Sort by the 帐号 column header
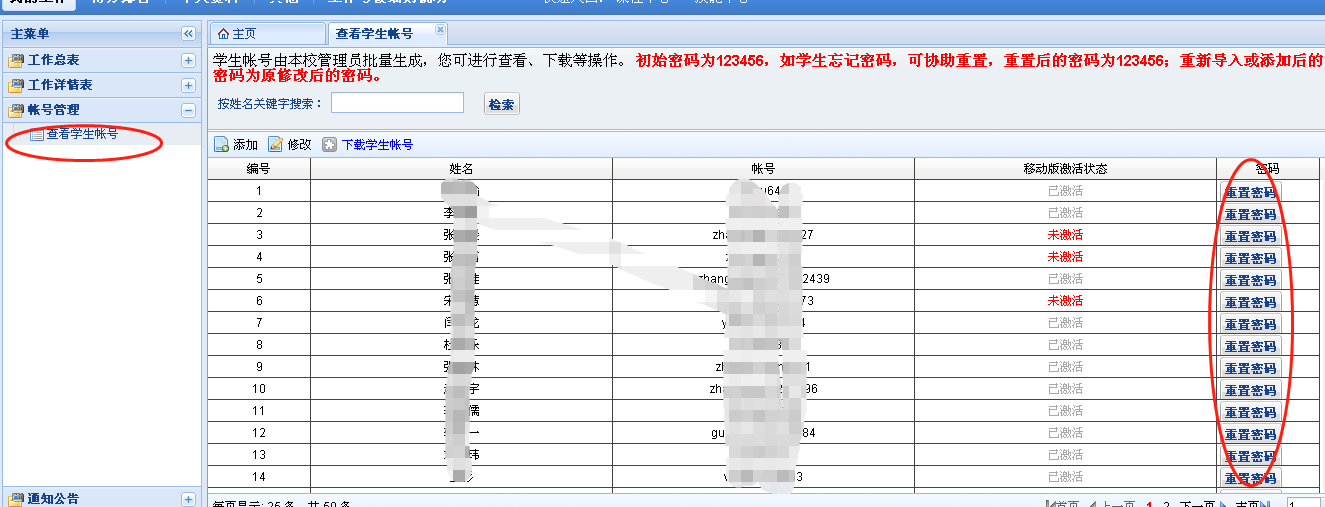Image resolution: width=1325 pixels, height=507 pixels. (x=763, y=169)
